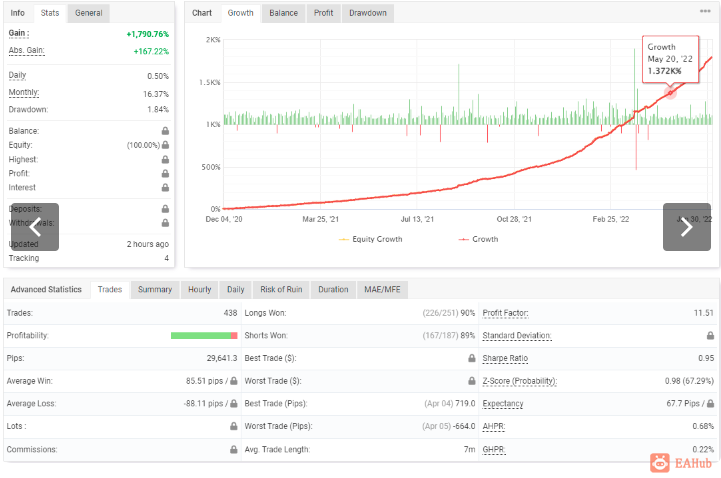721x478 pixels.
Task: Switch to the MAE/MFE tab
Action: pos(382,290)
